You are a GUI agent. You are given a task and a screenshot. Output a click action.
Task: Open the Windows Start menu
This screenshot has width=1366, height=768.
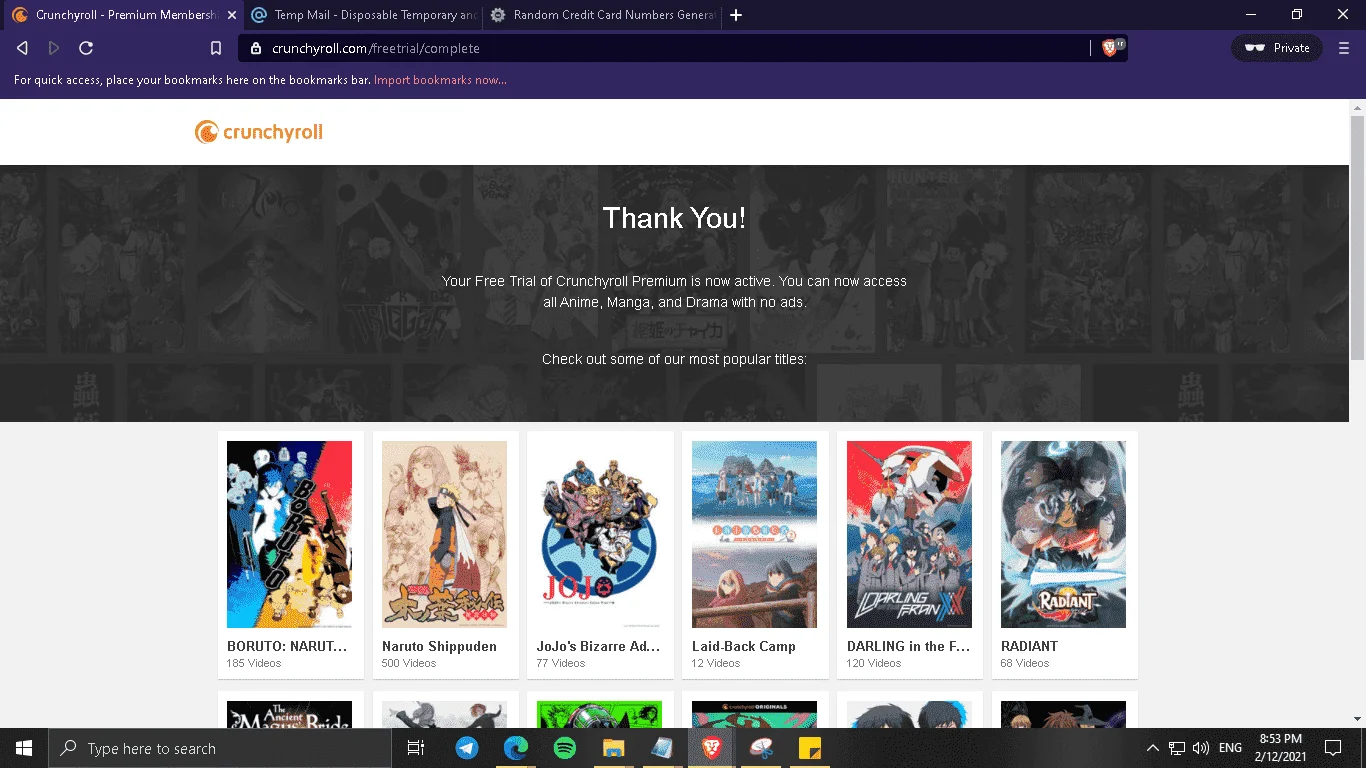point(24,748)
